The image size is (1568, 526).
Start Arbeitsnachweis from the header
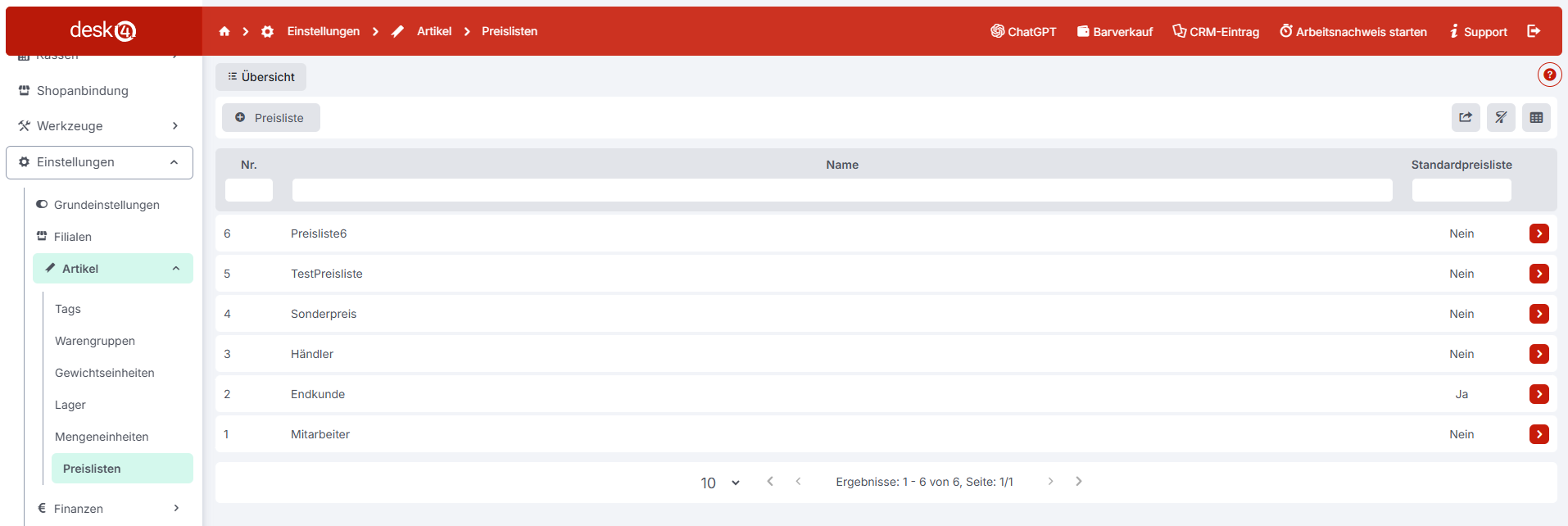click(1353, 31)
